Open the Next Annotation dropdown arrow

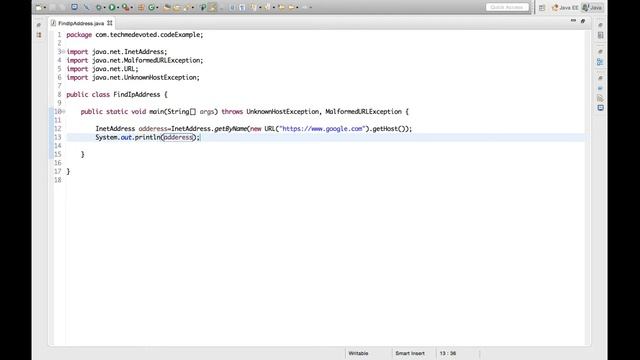[260, 7]
